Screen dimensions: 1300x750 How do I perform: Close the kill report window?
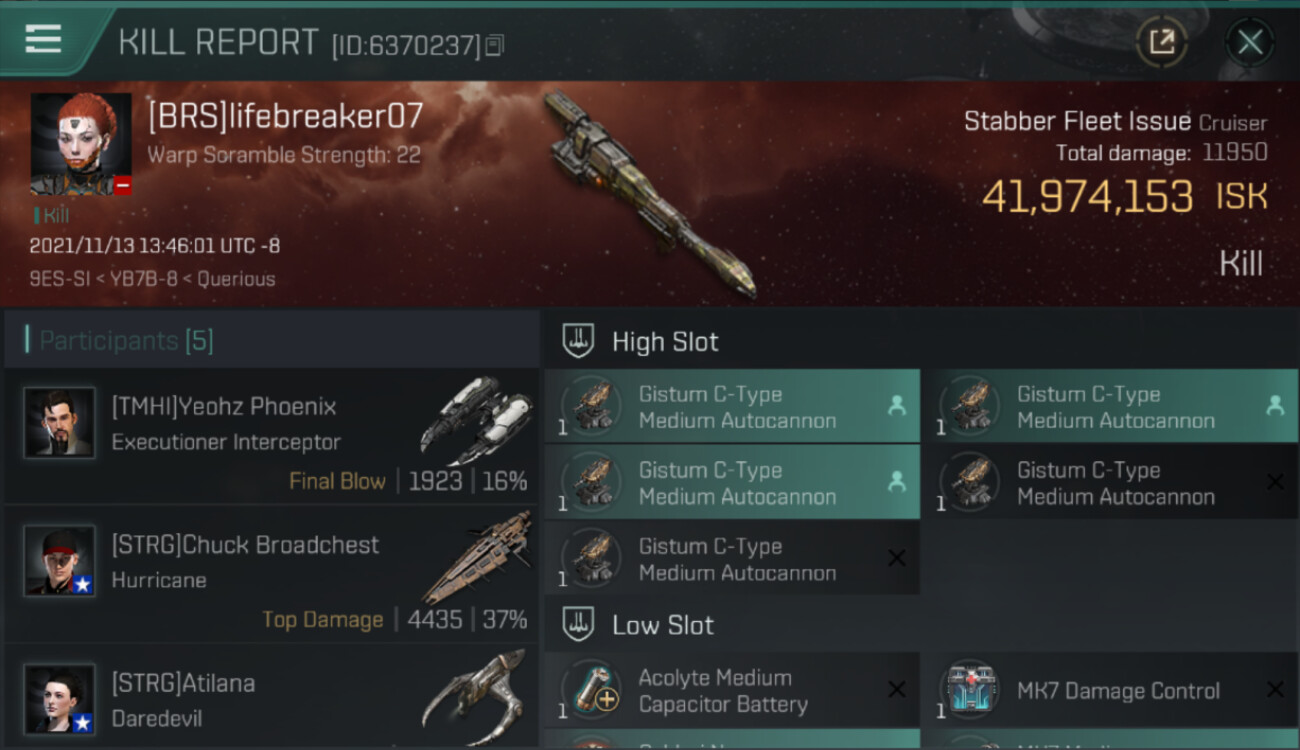[1250, 42]
